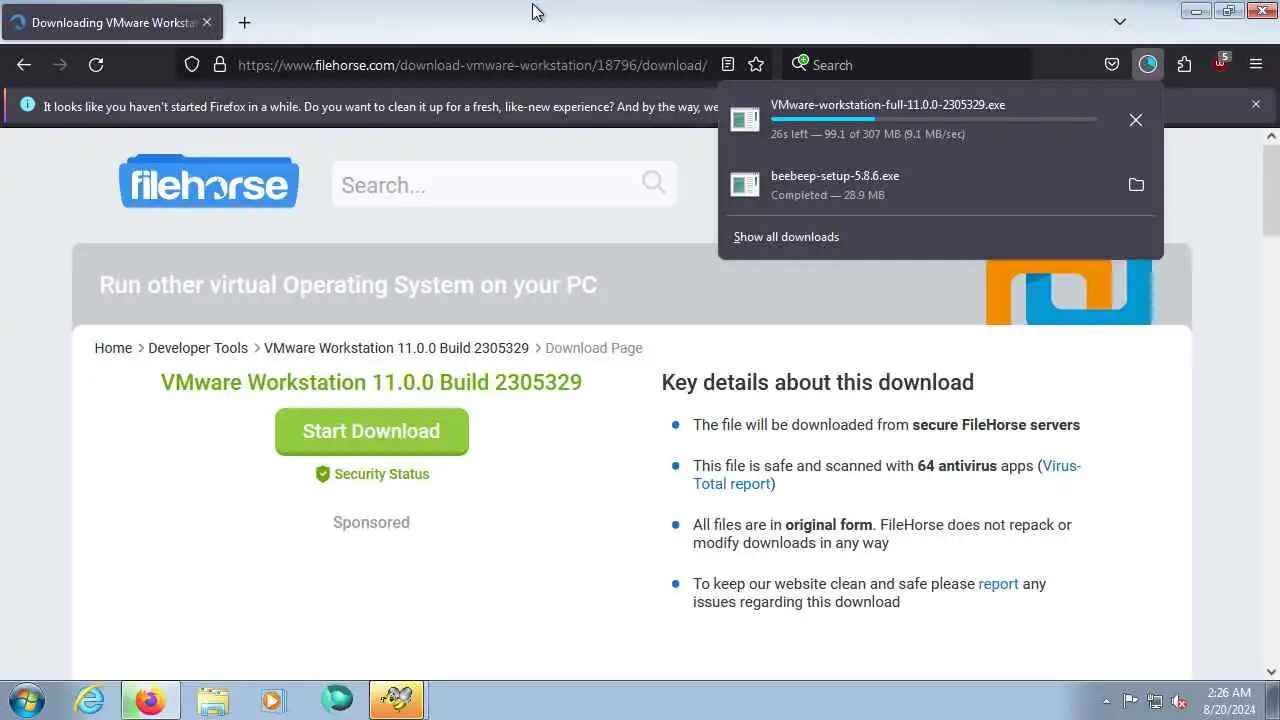Viewport: 1280px width, 720px height.
Task: Open a new tab
Action: point(244,22)
